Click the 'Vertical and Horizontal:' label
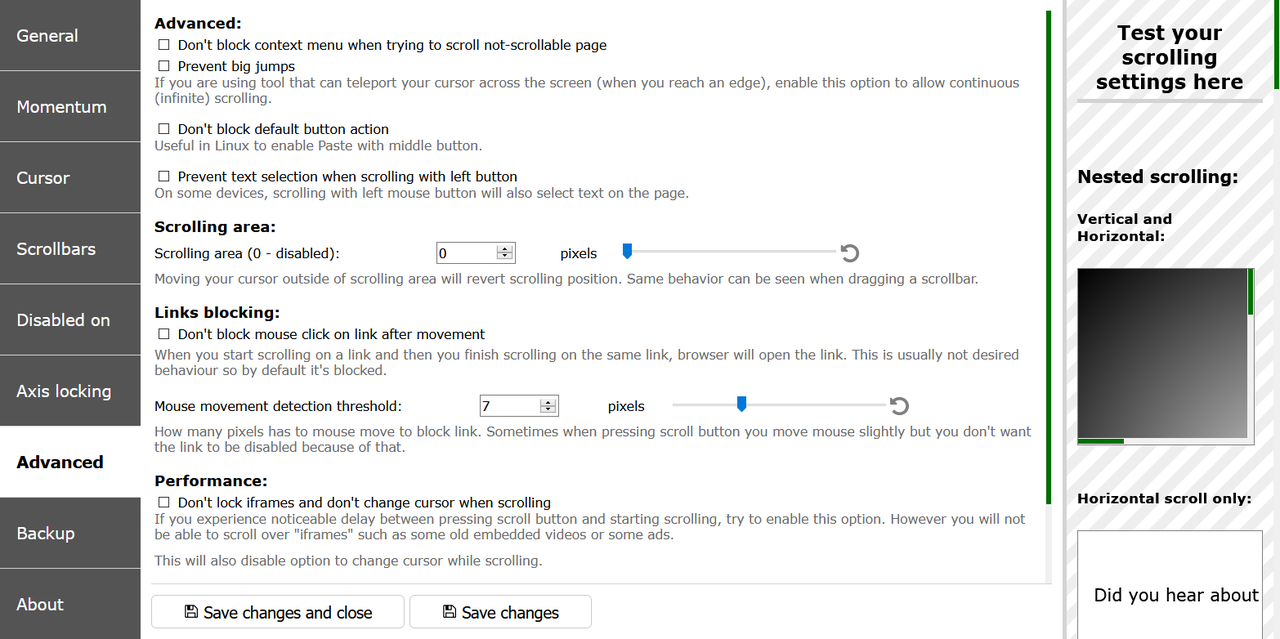This screenshot has height=639, width=1280. (1125, 227)
